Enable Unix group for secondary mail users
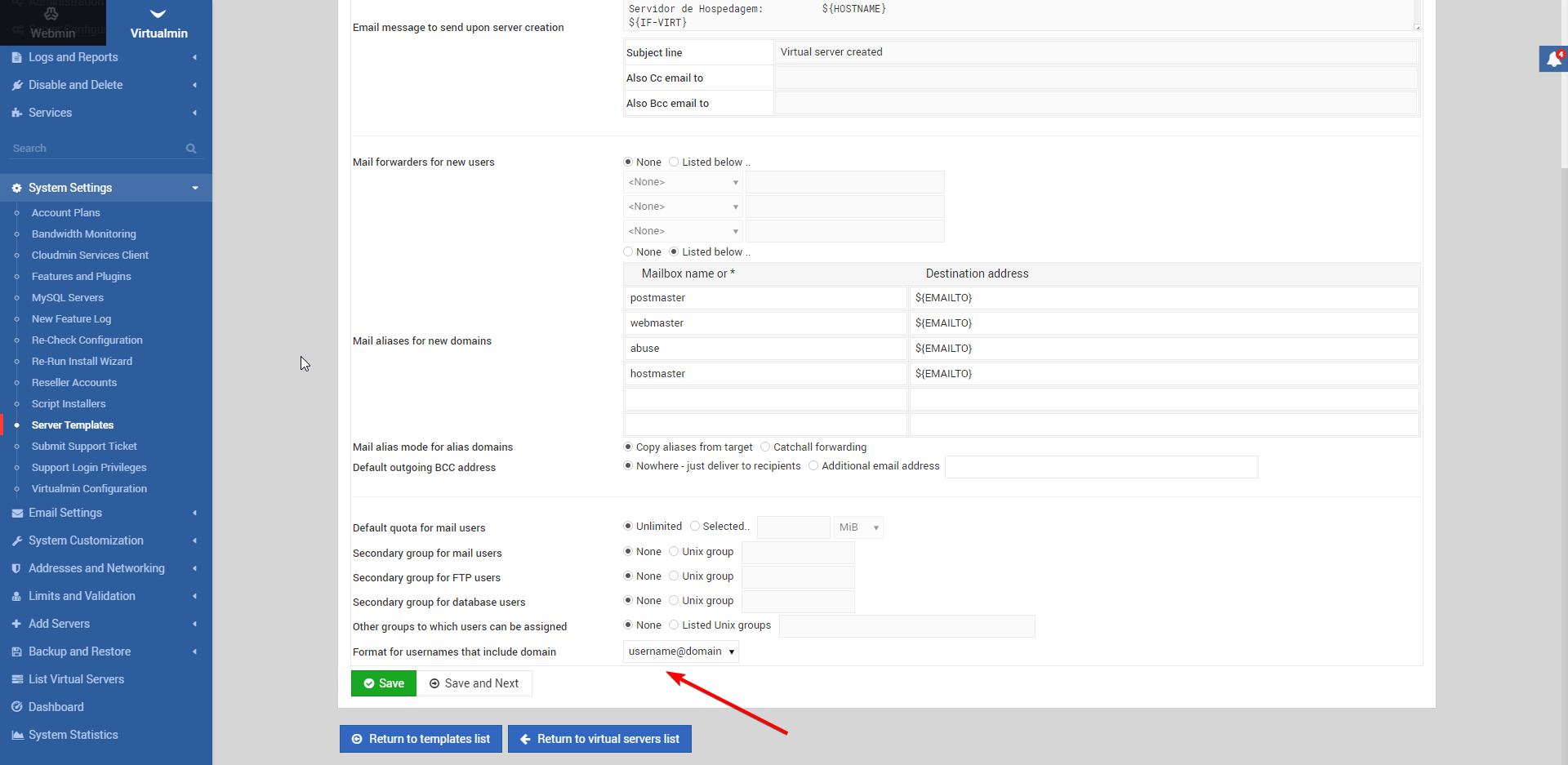The image size is (1568, 765). [x=674, y=552]
